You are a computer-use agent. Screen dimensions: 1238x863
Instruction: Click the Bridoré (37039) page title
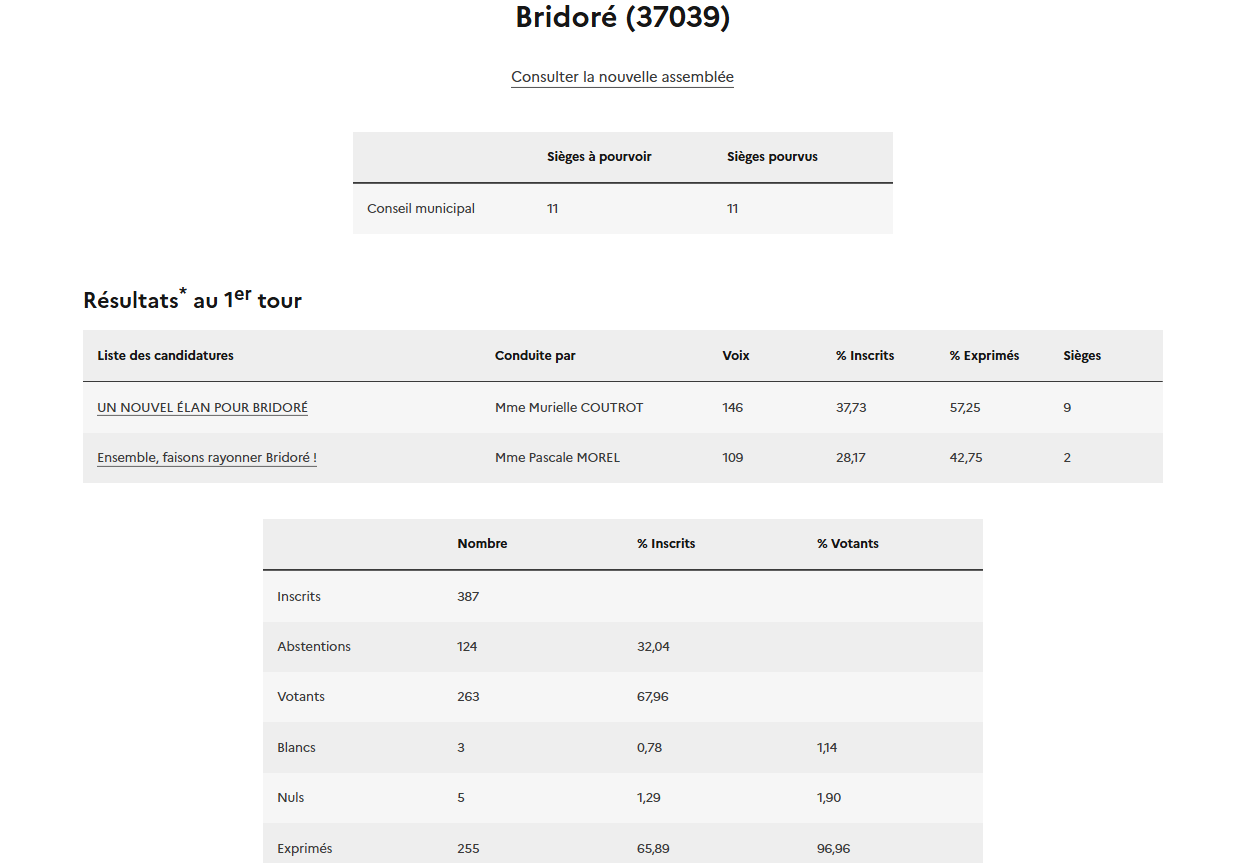click(622, 18)
